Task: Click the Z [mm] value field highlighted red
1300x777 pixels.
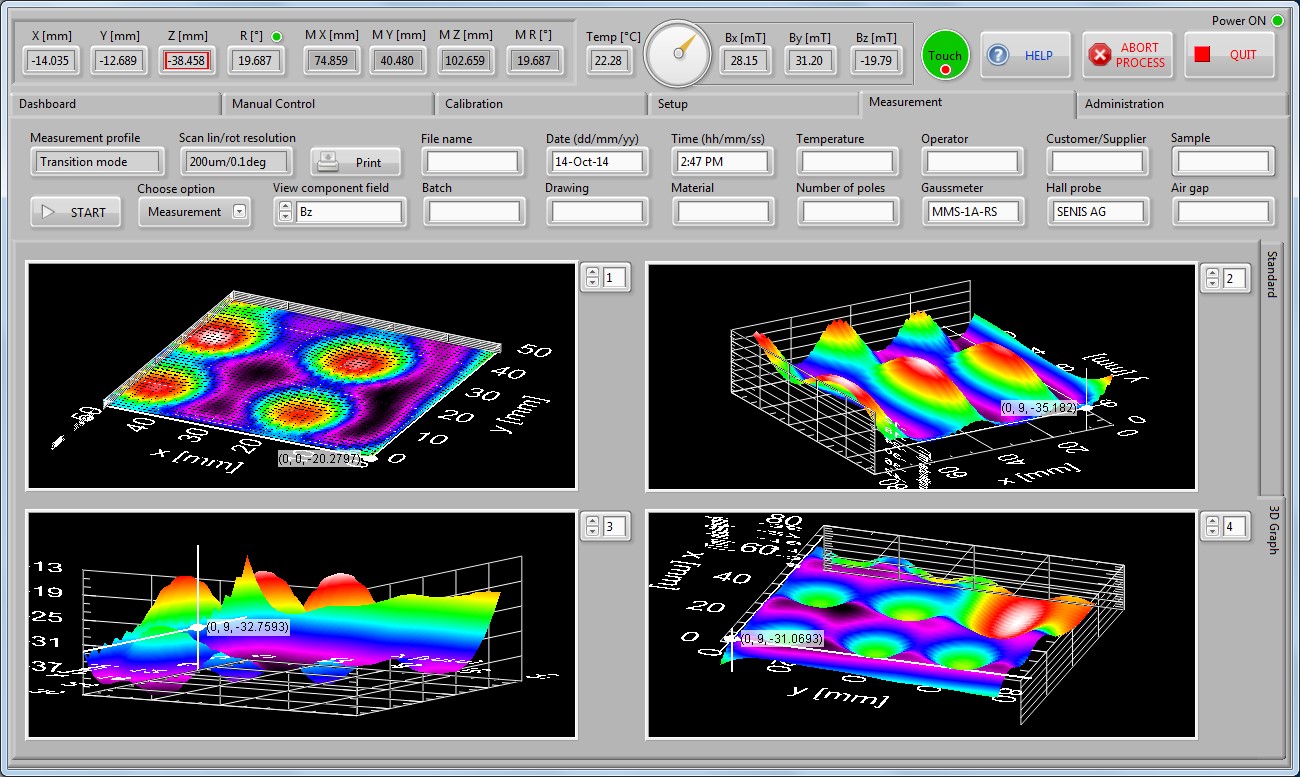Action: point(187,61)
